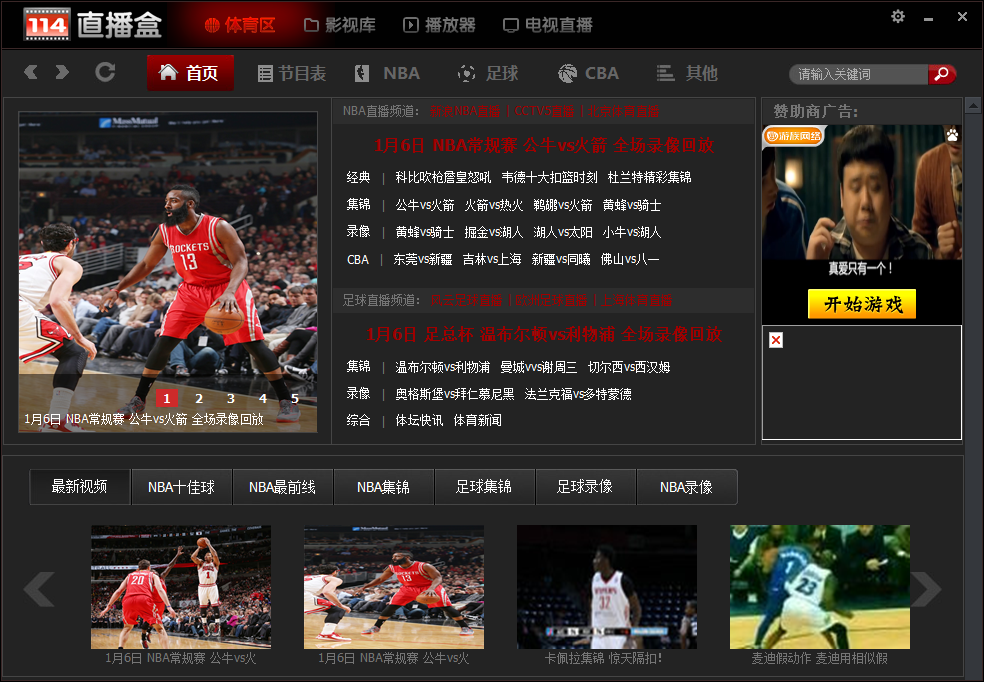Open 上海体育直播 channel link

pyautogui.click(x=637, y=301)
